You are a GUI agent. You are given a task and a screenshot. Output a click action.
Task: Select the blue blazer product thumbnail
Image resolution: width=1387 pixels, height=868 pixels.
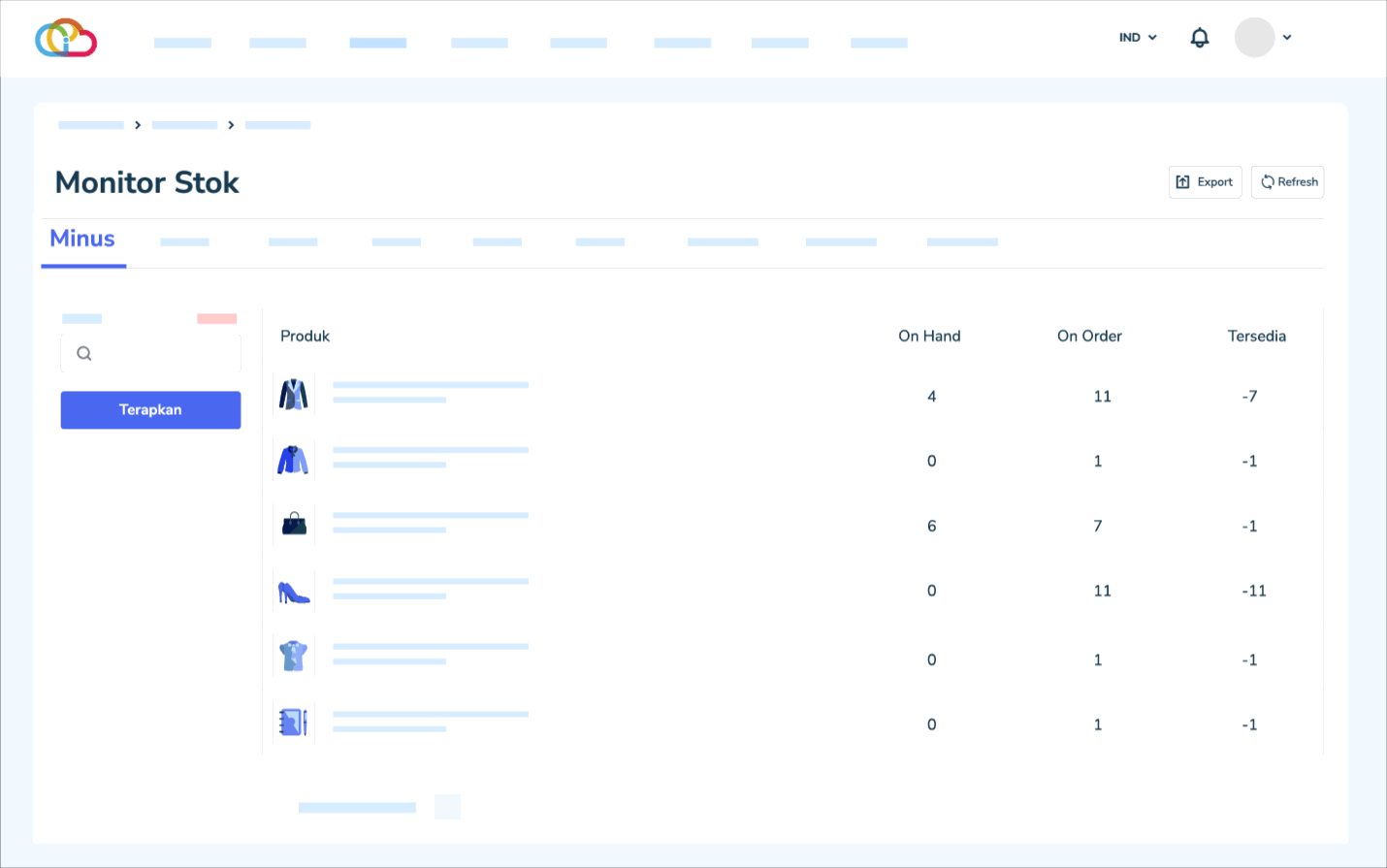(293, 460)
